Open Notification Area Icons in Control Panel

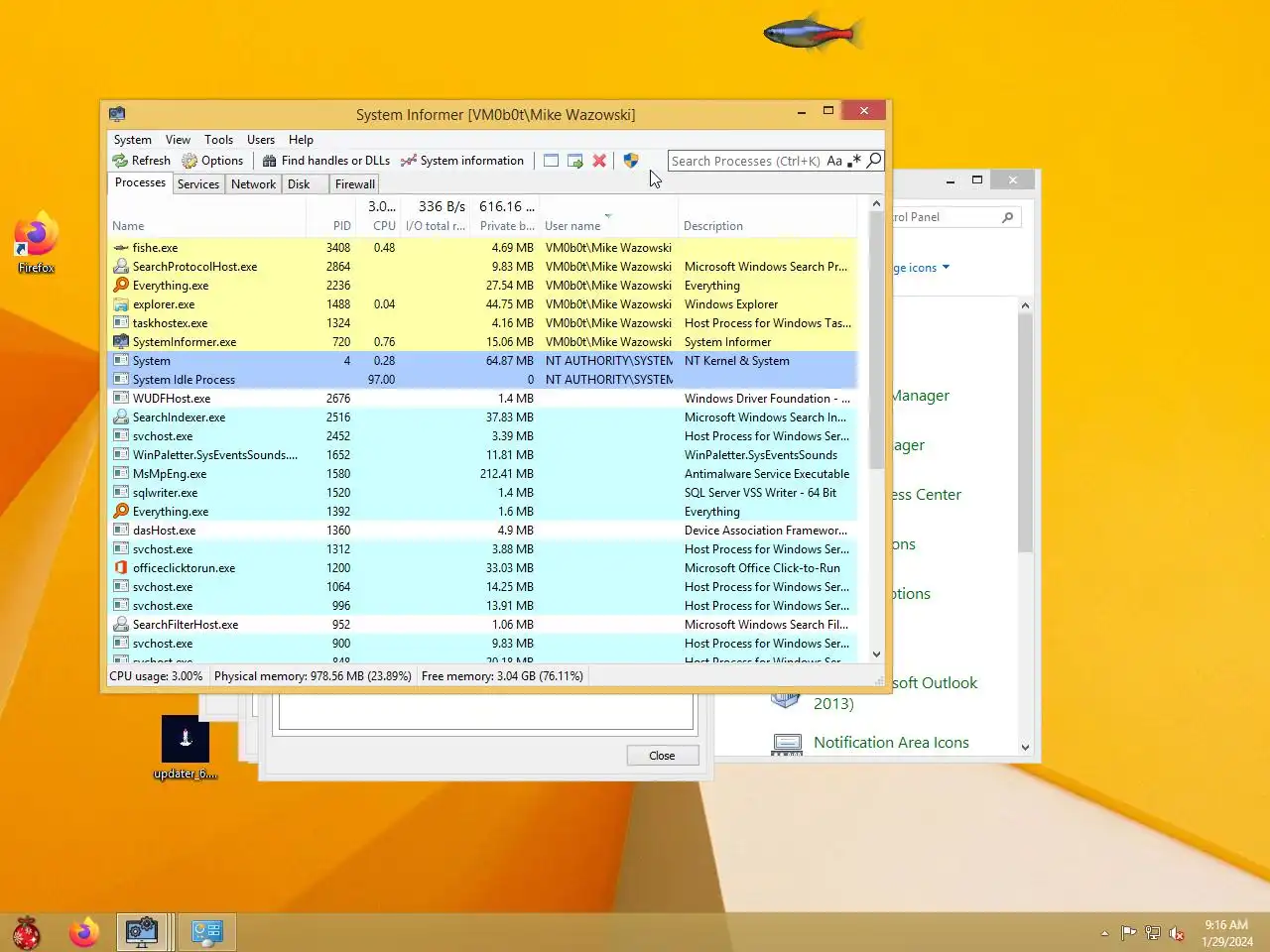click(x=891, y=743)
